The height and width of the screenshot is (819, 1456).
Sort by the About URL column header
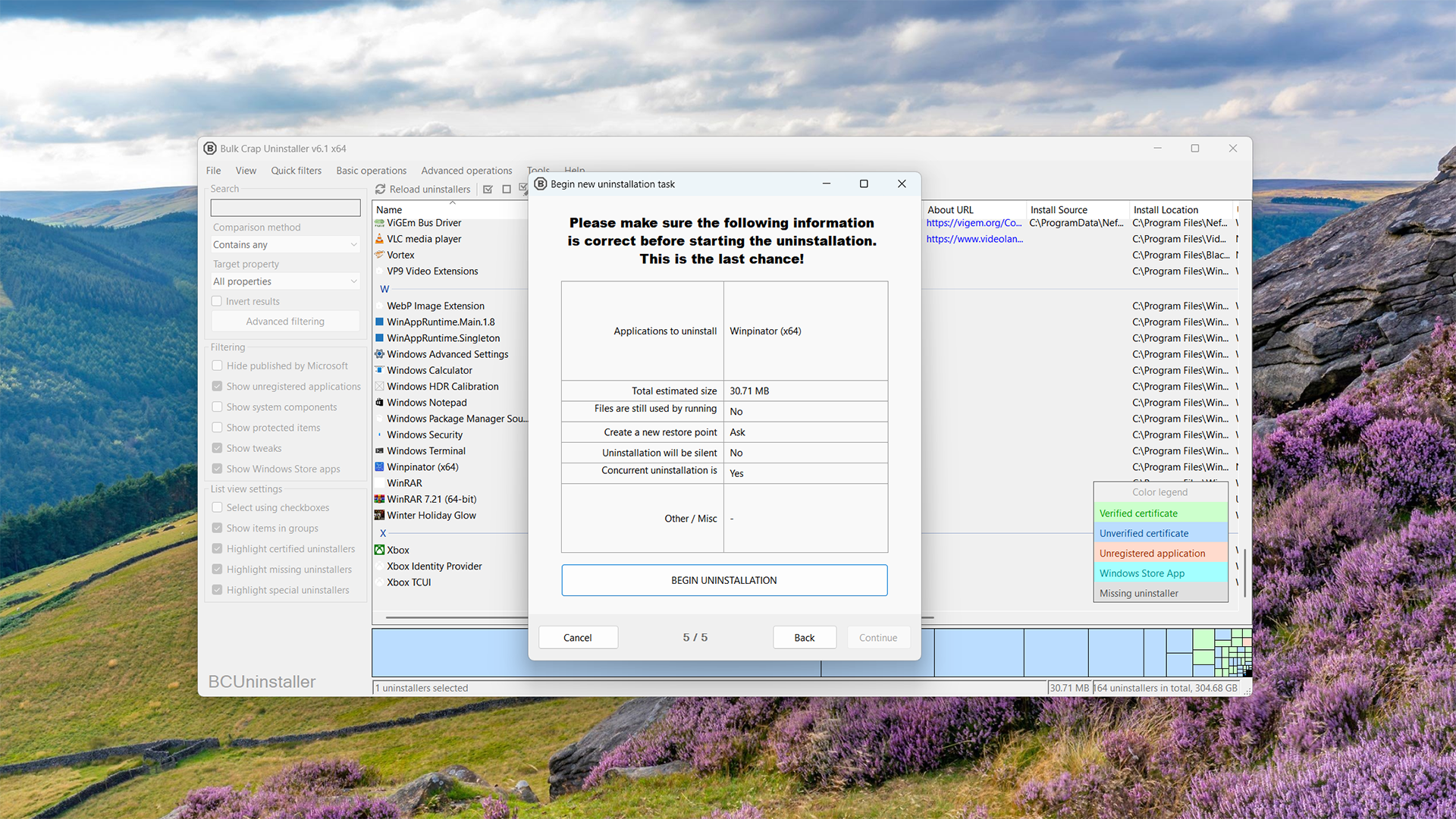point(974,210)
